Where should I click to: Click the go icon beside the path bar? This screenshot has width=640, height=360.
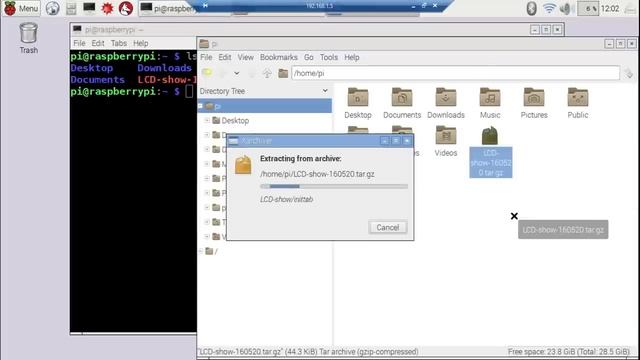tap(629, 73)
